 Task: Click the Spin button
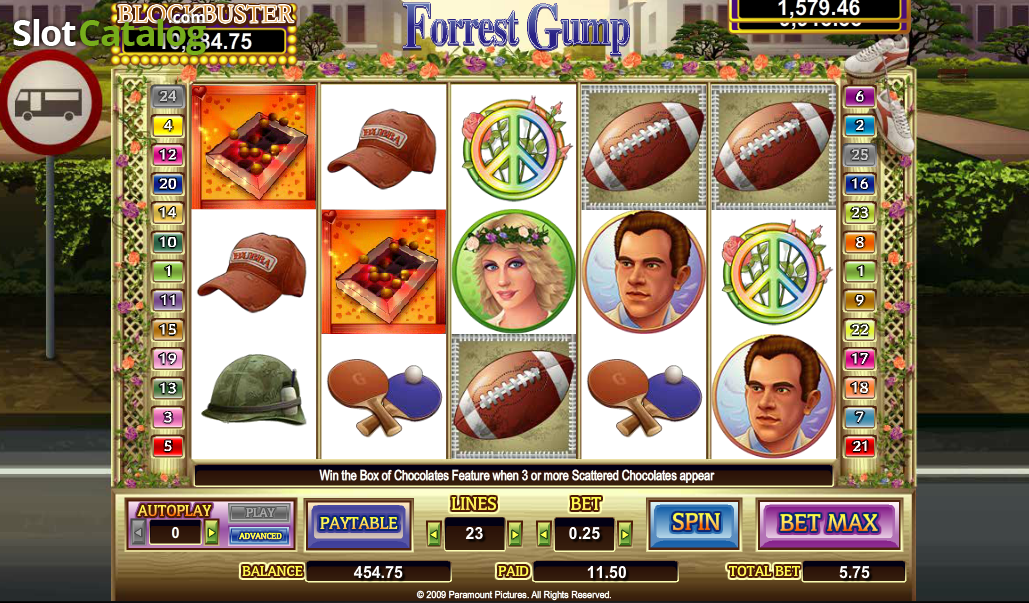(694, 522)
